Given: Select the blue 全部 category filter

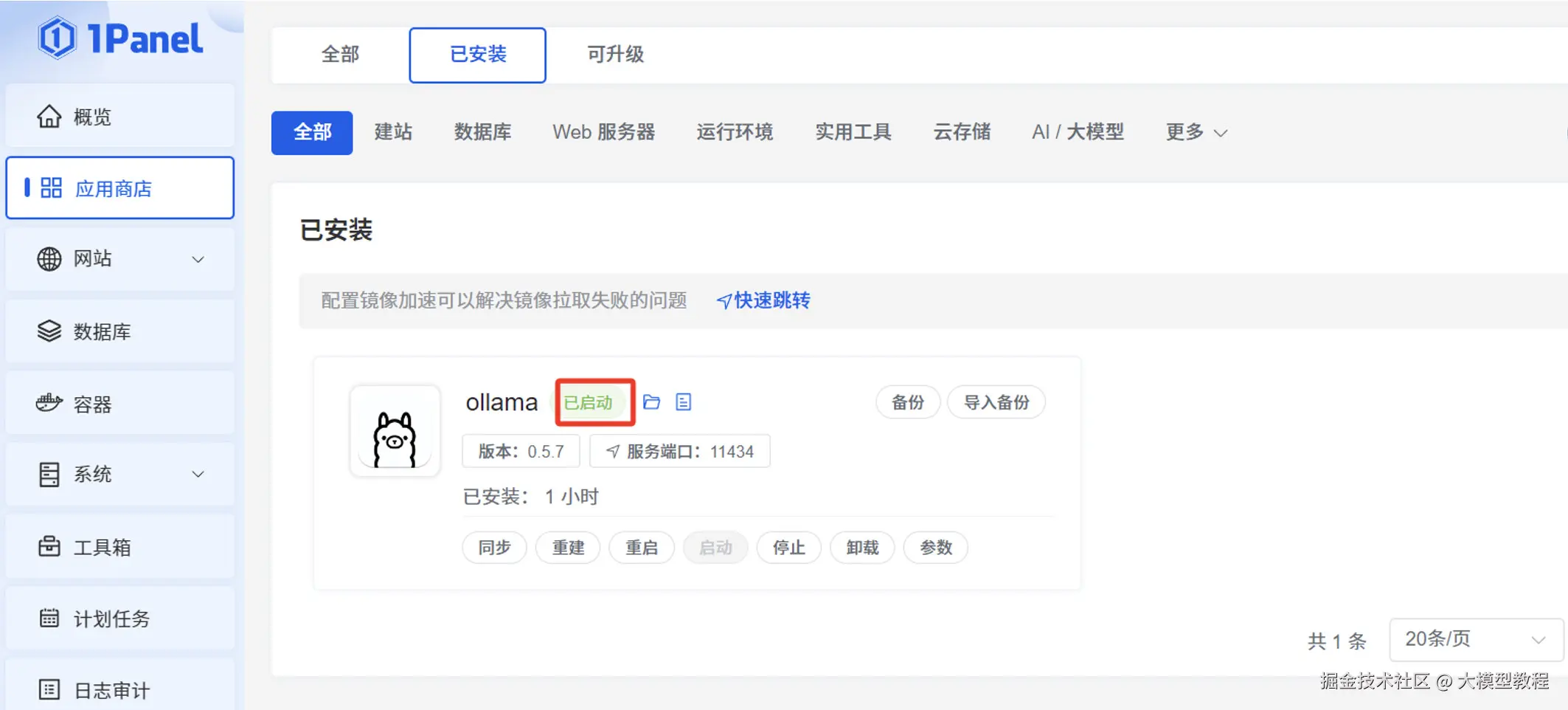Looking at the screenshot, I should (312, 132).
